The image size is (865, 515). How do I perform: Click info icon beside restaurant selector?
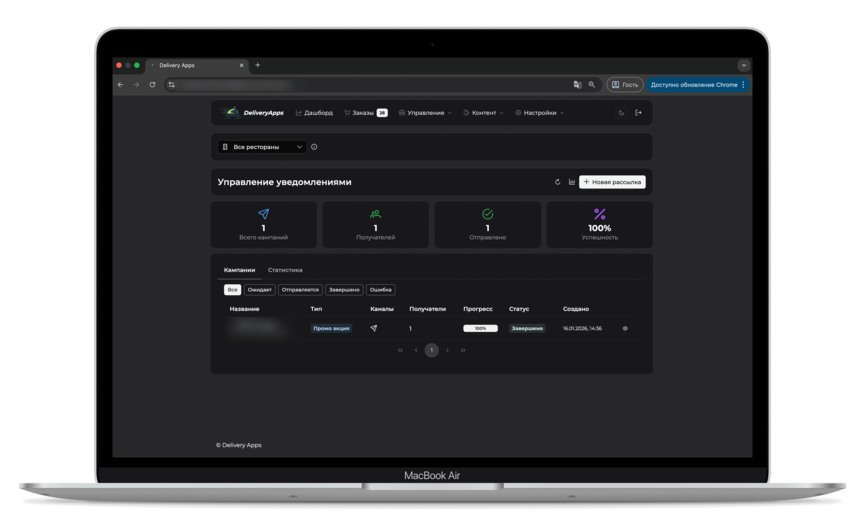click(x=314, y=147)
